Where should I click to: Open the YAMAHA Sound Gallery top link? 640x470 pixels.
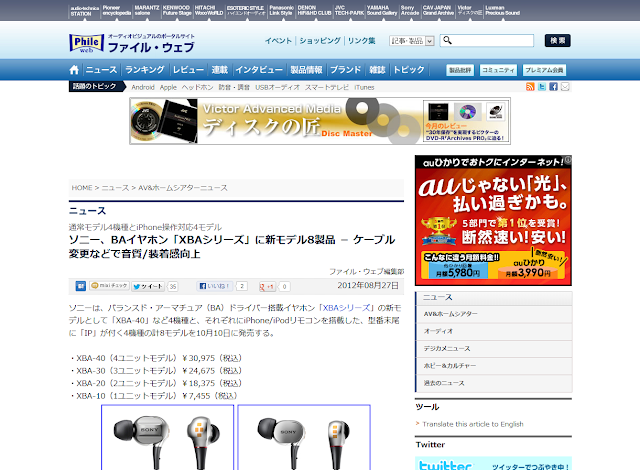tap(382, 11)
